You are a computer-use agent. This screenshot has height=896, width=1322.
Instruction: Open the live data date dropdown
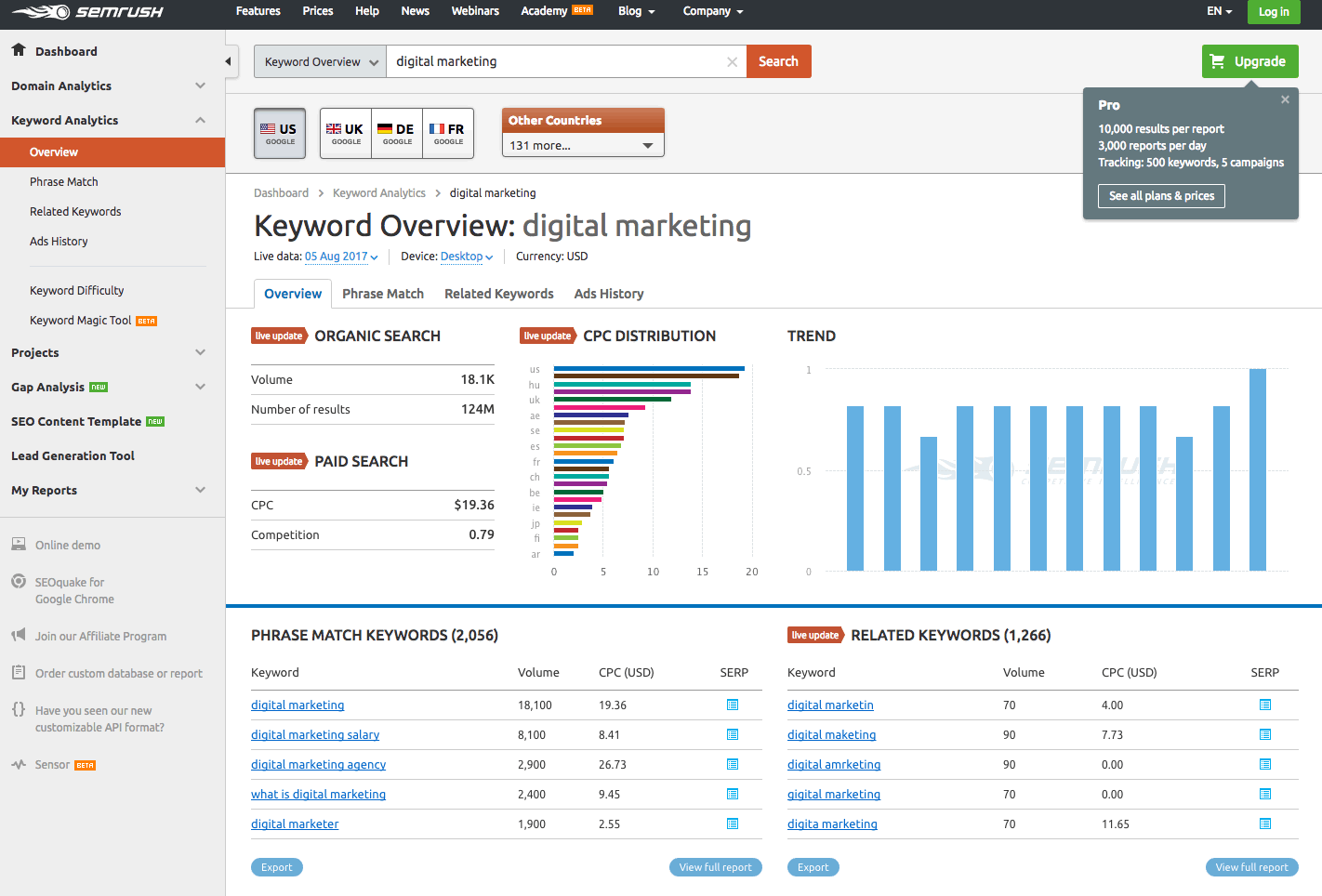coord(341,257)
